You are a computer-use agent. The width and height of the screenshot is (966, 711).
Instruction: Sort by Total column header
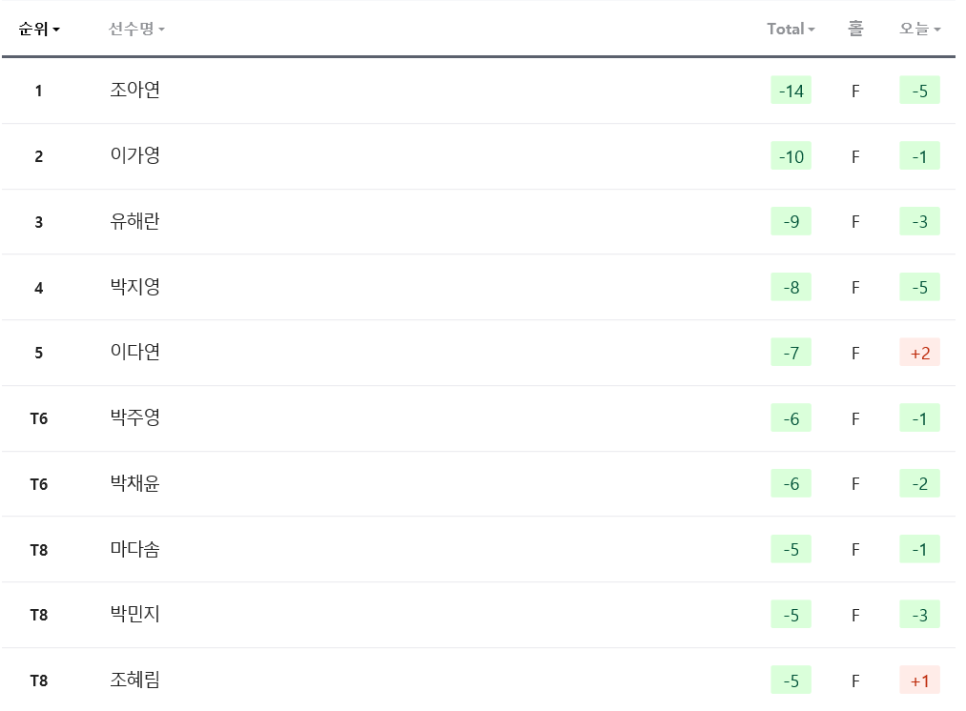[790, 29]
